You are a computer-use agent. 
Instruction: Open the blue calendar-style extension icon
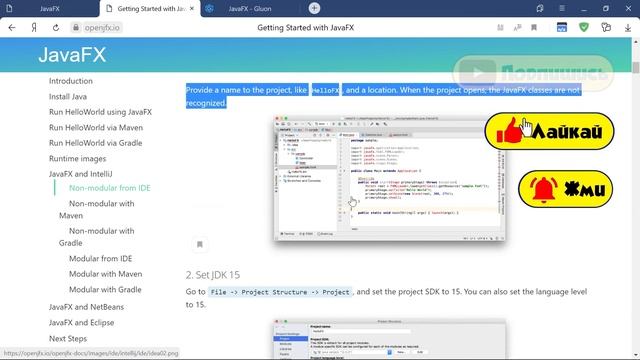click(x=562, y=27)
